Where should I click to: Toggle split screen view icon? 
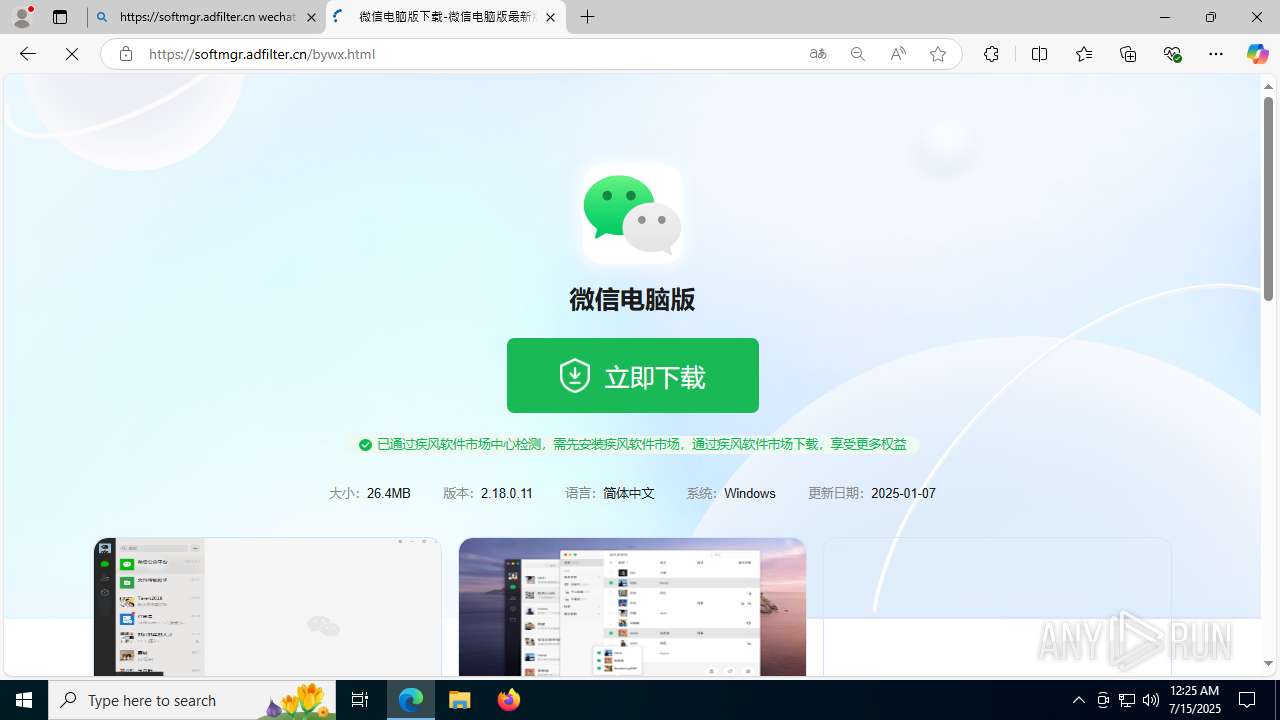point(1039,54)
